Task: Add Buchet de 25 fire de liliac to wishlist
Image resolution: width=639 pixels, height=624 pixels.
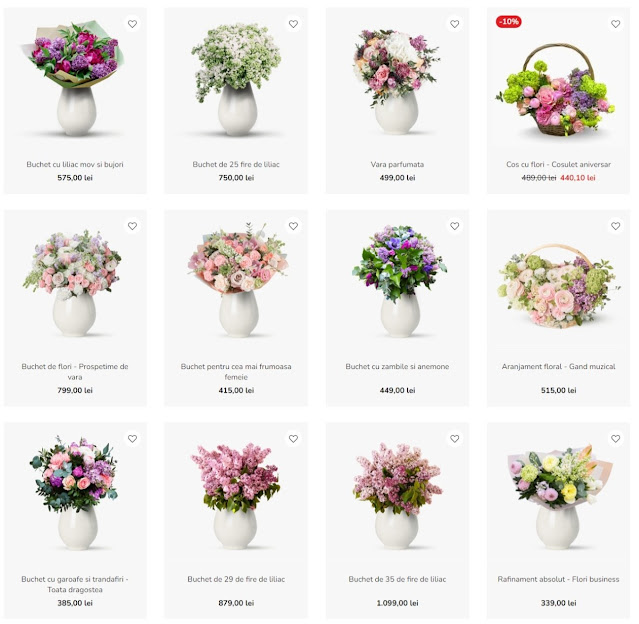Action: [293, 24]
